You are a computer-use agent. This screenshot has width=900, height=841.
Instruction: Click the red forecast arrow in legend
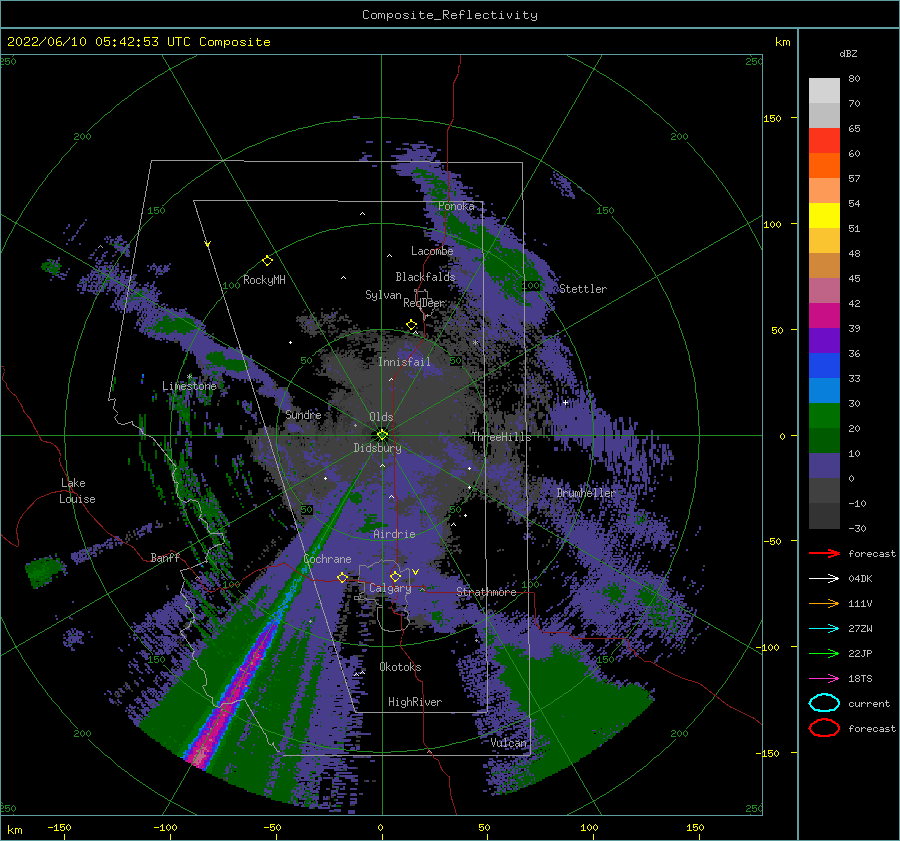point(824,553)
